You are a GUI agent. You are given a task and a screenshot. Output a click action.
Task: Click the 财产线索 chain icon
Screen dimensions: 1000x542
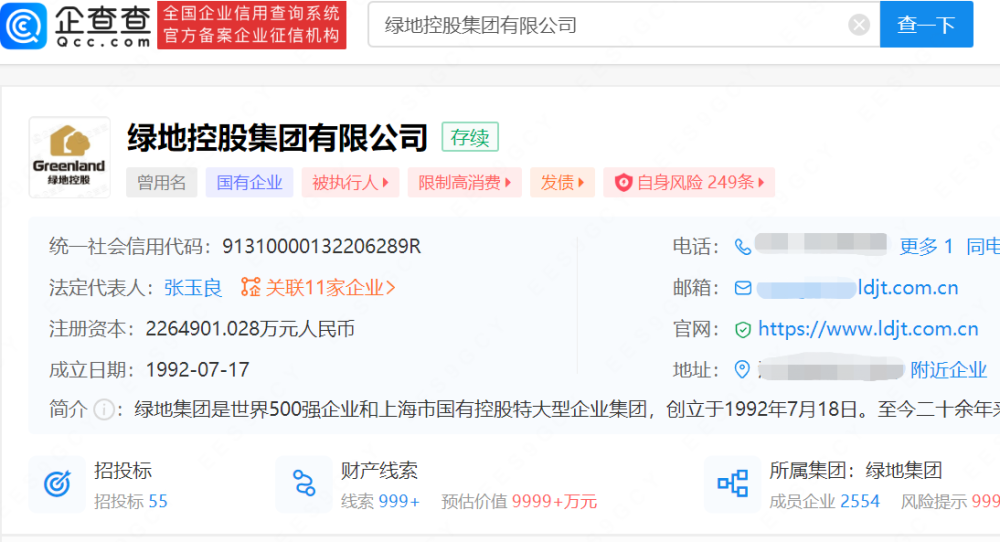pyautogui.click(x=304, y=484)
